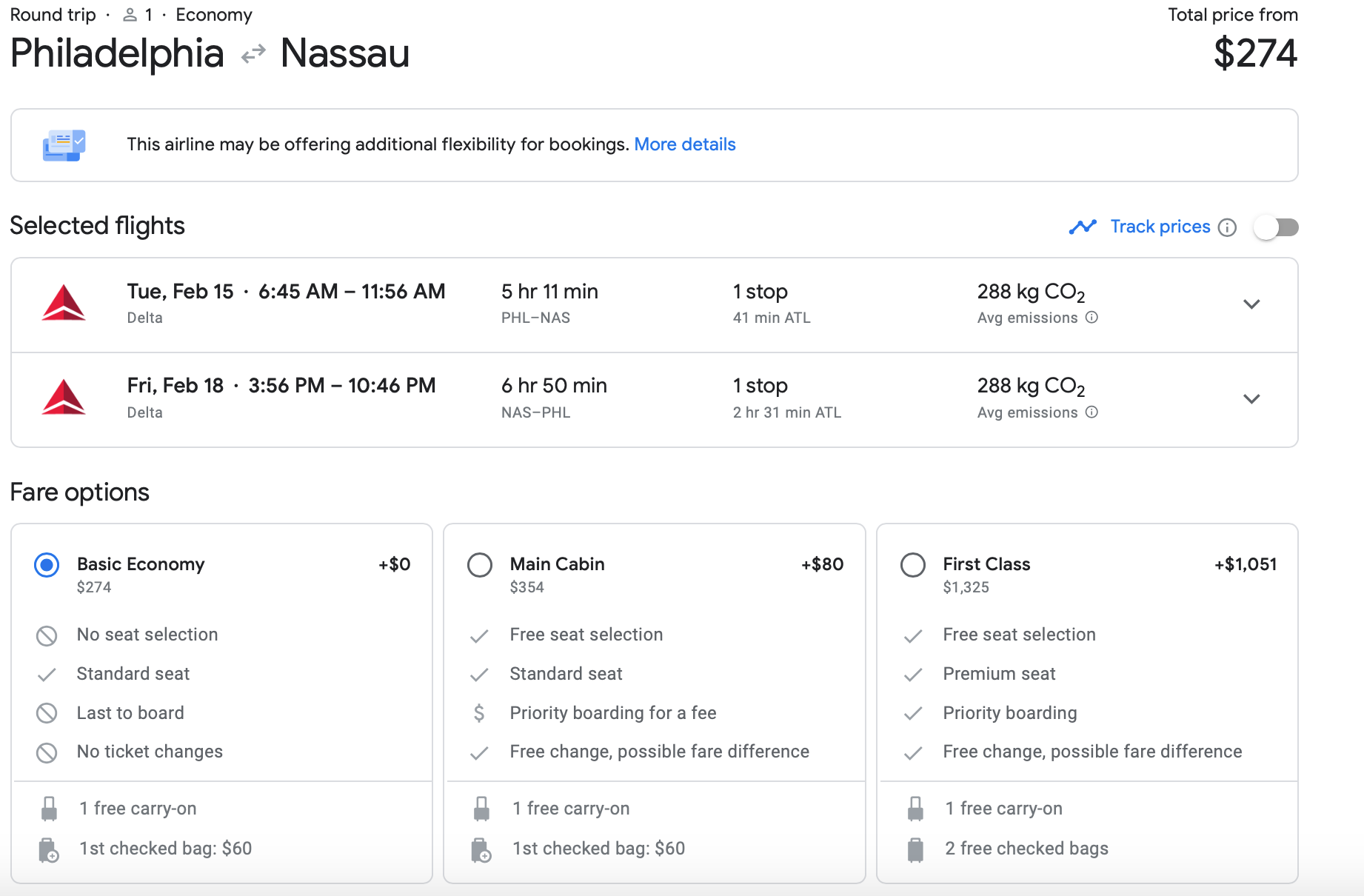This screenshot has width=1364, height=896.
Task: Click the info icon beside Feb 15 Avg emissions
Action: click(x=1091, y=318)
